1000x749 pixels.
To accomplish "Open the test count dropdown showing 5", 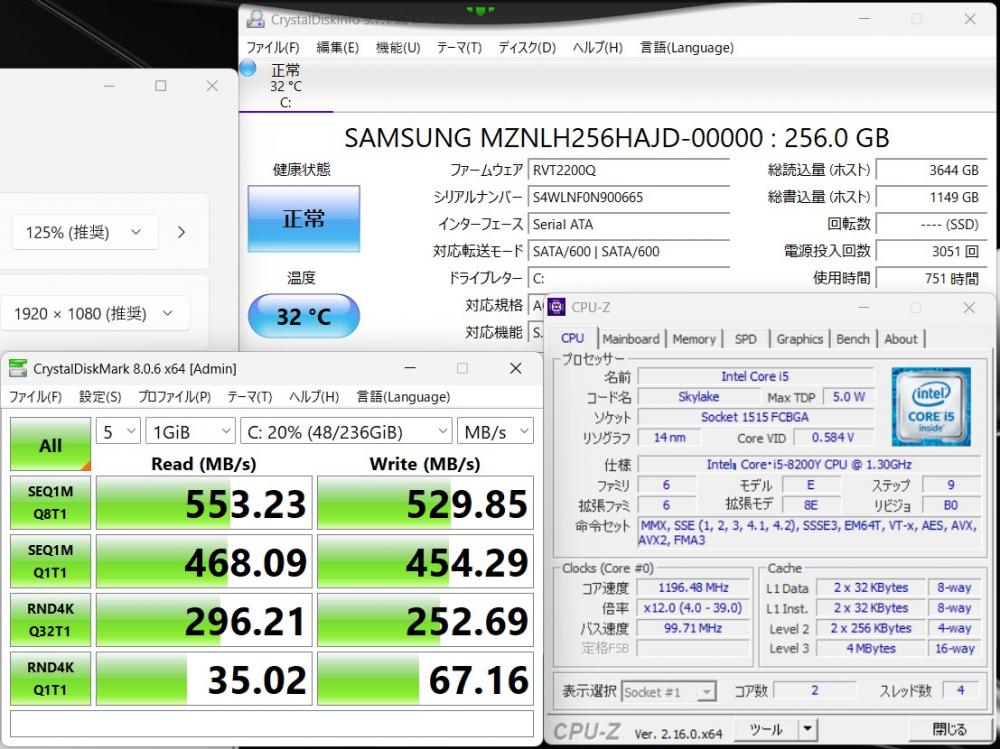I will [117, 432].
